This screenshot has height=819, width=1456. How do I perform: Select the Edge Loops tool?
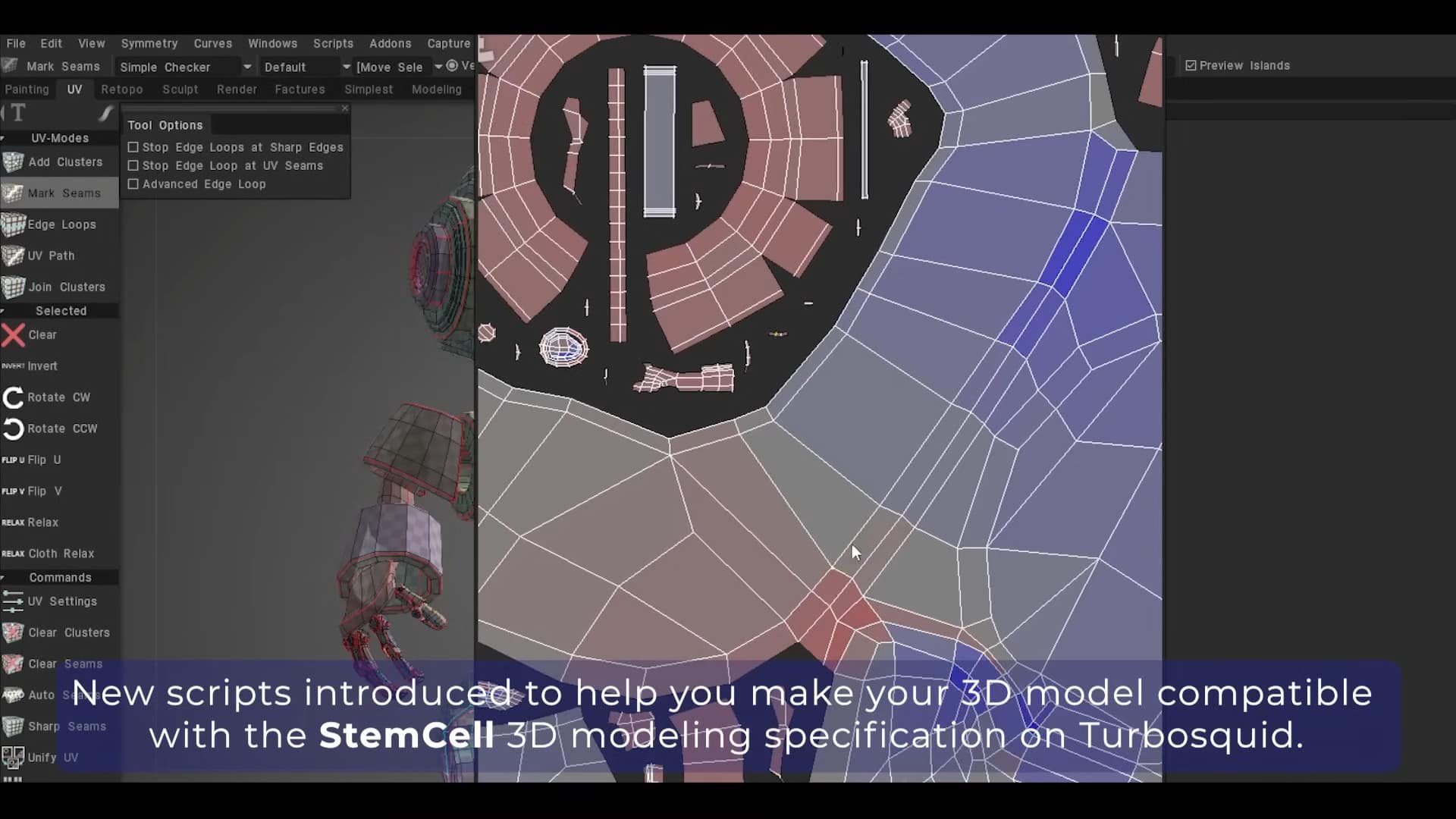(61, 224)
